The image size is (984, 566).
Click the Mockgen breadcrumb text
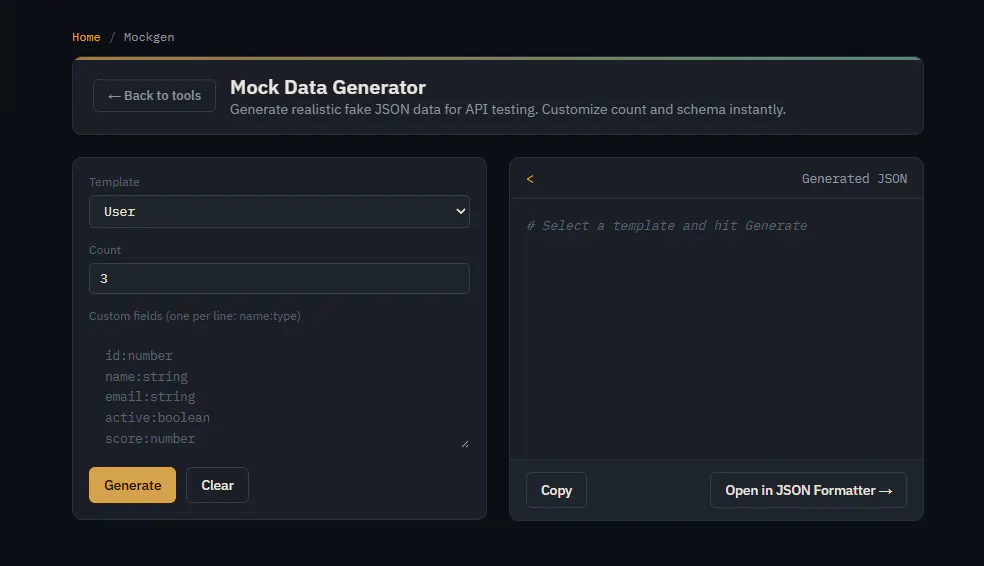coord(149,37)
